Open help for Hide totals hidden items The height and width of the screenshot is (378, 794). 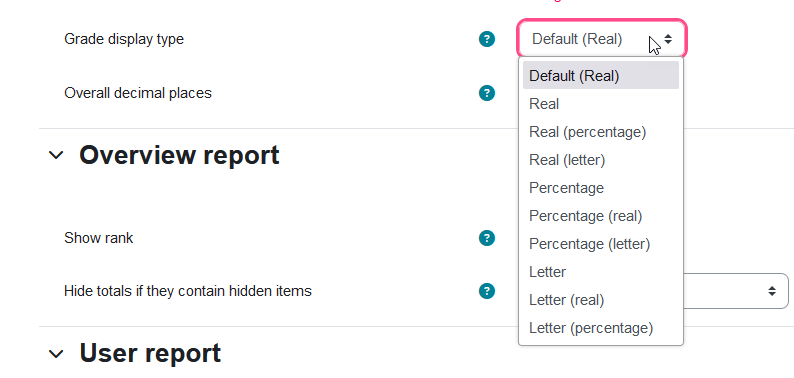(487, 291)
